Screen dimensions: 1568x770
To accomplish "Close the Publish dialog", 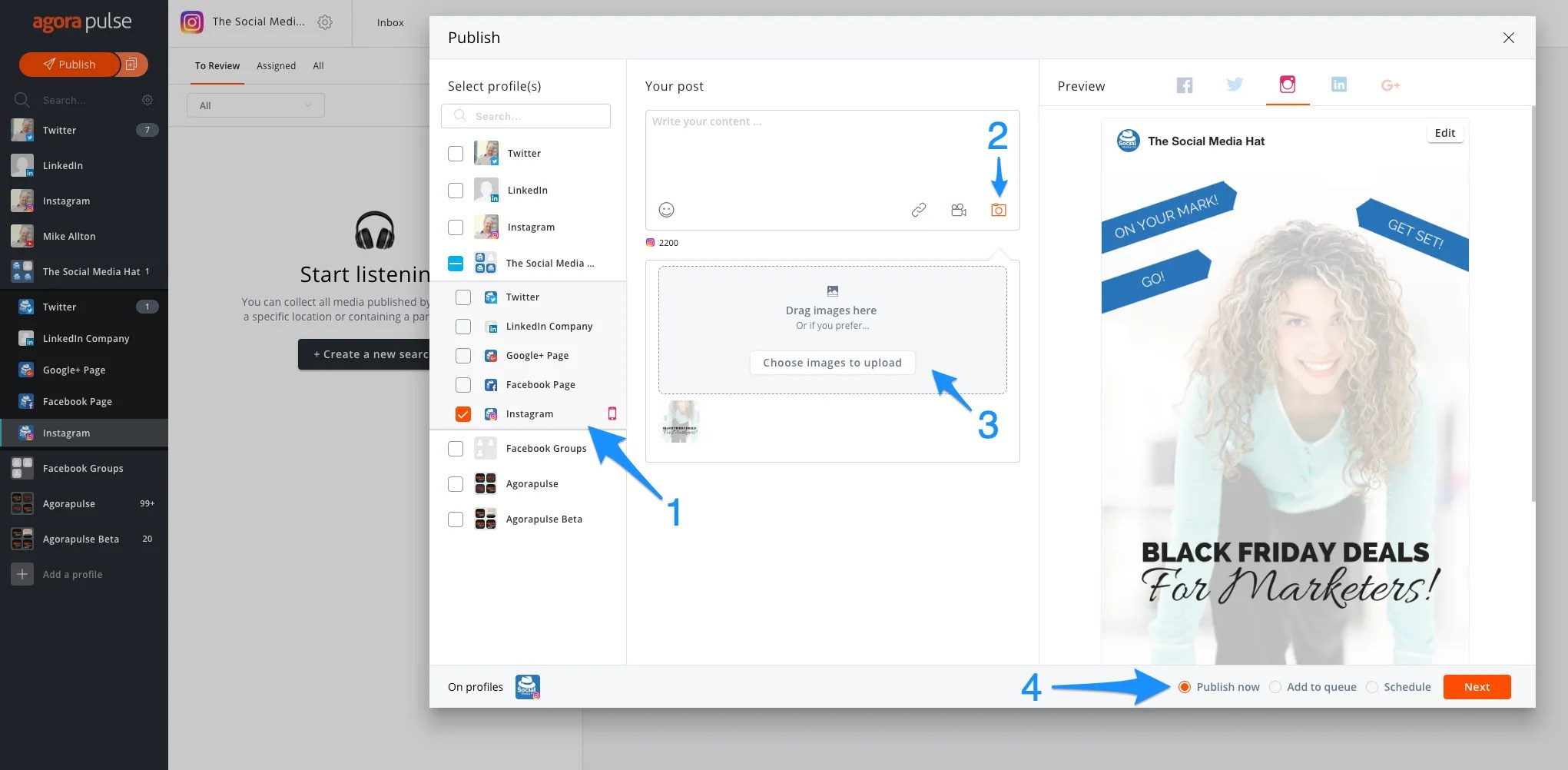I will (1509, 38).
